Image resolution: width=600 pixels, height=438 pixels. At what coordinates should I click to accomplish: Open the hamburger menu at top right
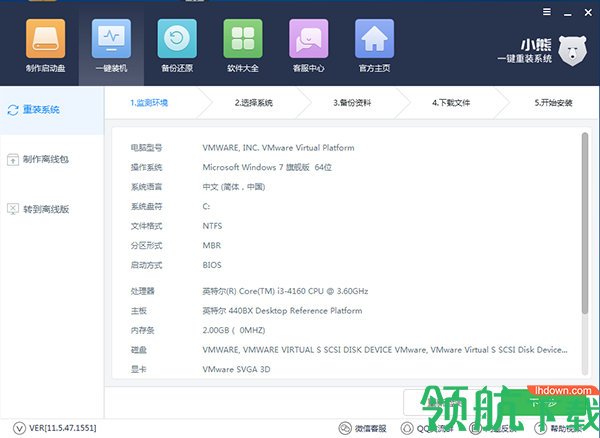pyautogui.click(x=547, y=12)
